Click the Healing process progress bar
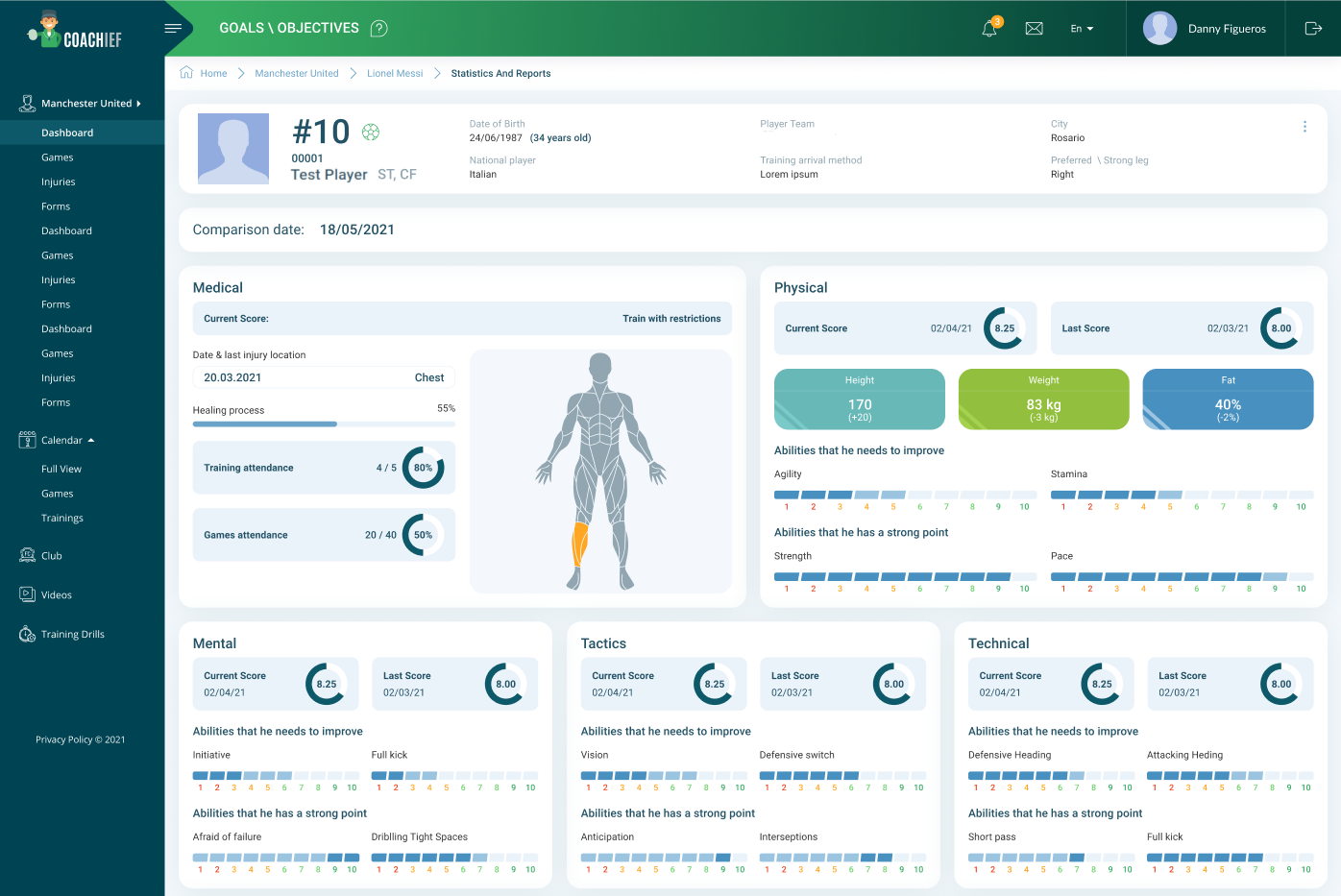The image size is (1341, 896). click(x=324, y=424)
